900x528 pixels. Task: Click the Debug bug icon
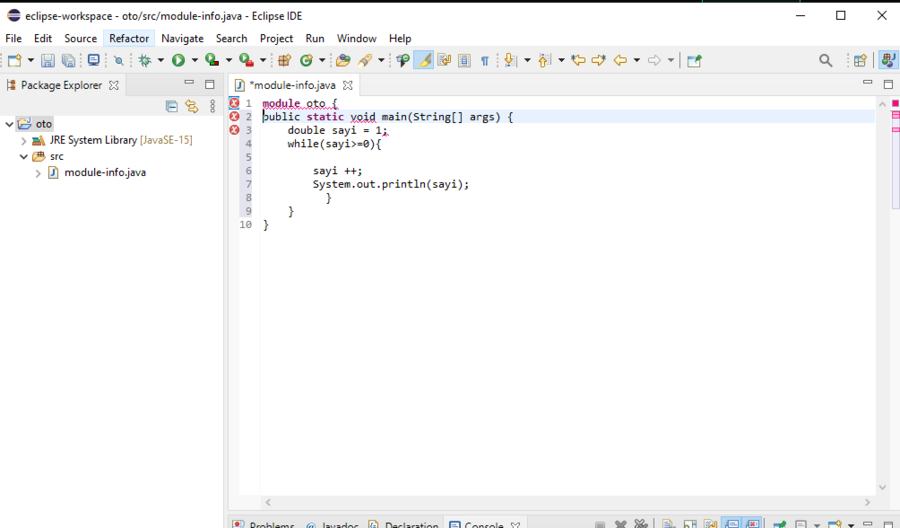coord(145,61)
